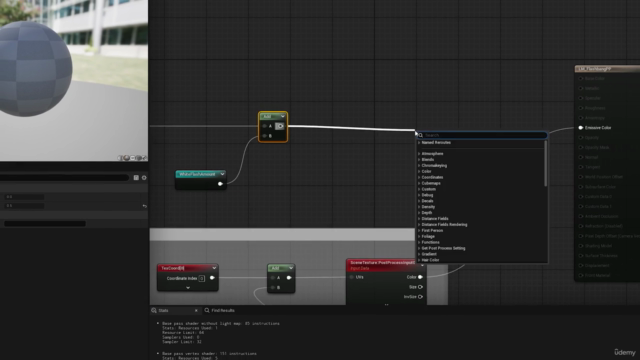This screenshot has height=360, width=640.
Task: Click the SceneTexture Size output pin
Action: tap(420, 287)
